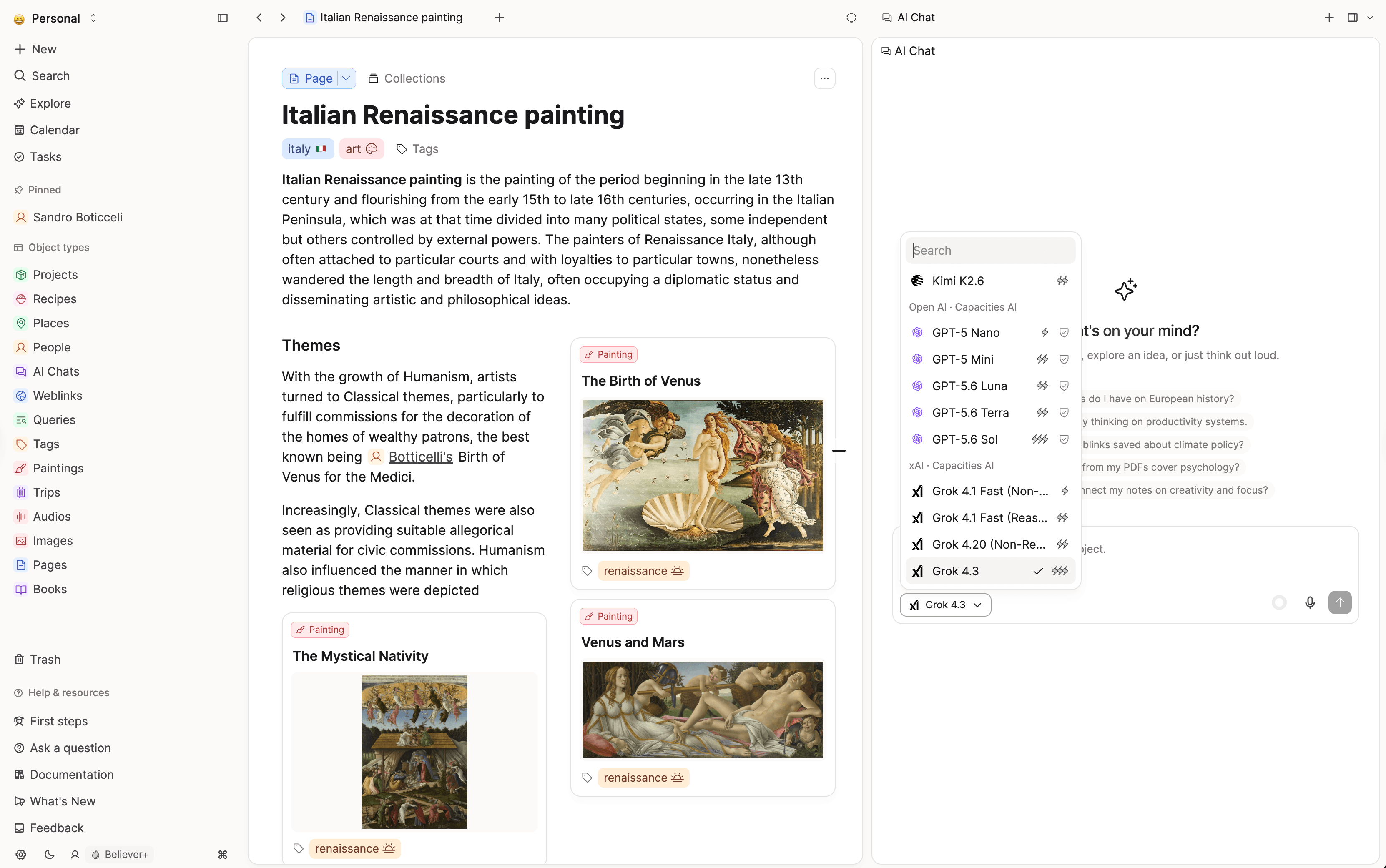Screen dimensions: 1386x868
Task: Expand the AI Chat panel chevron menu
Action: [x=1371, y=18]
